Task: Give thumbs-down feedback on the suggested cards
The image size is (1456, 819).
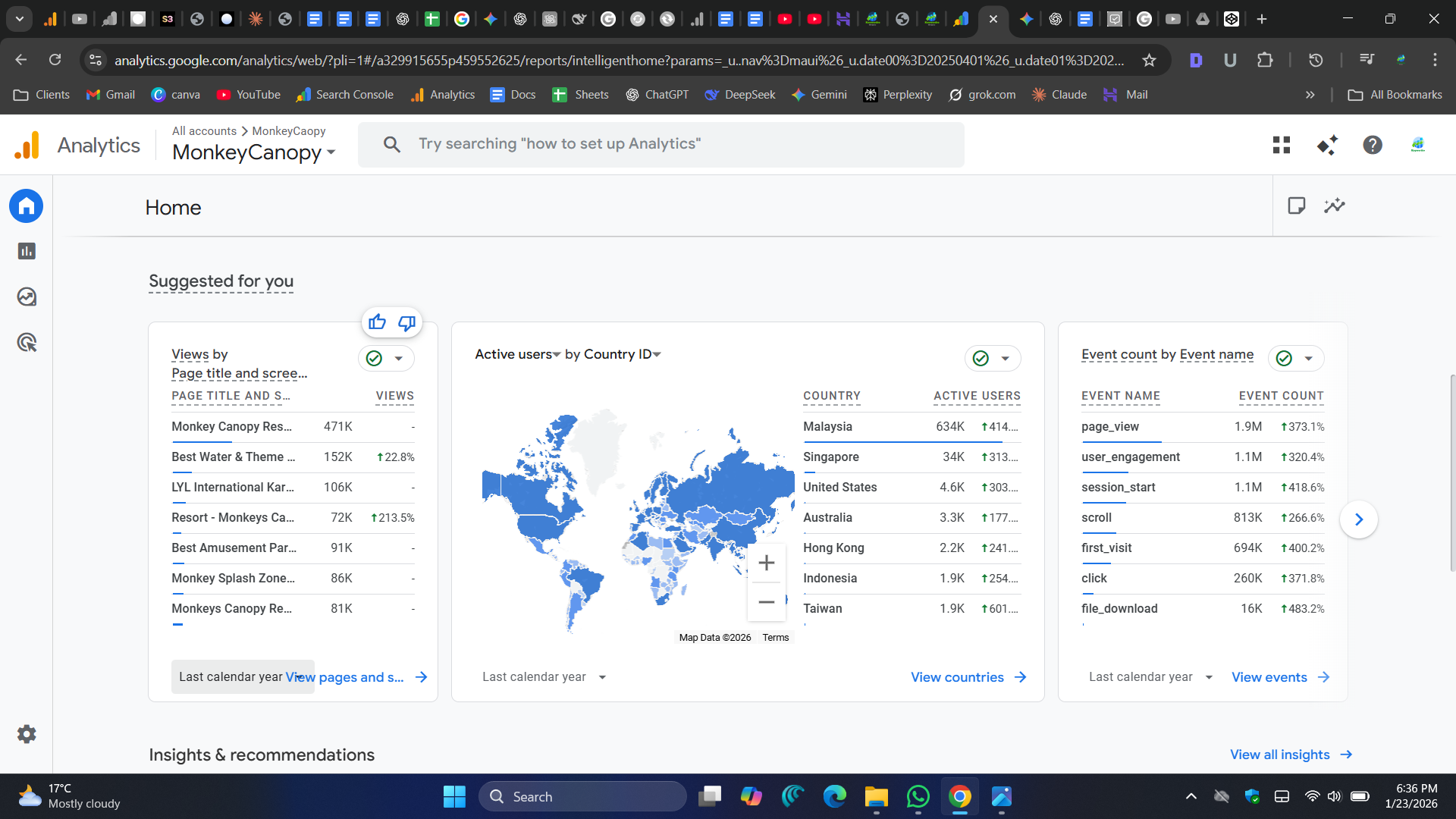Action: coord(406,322)
